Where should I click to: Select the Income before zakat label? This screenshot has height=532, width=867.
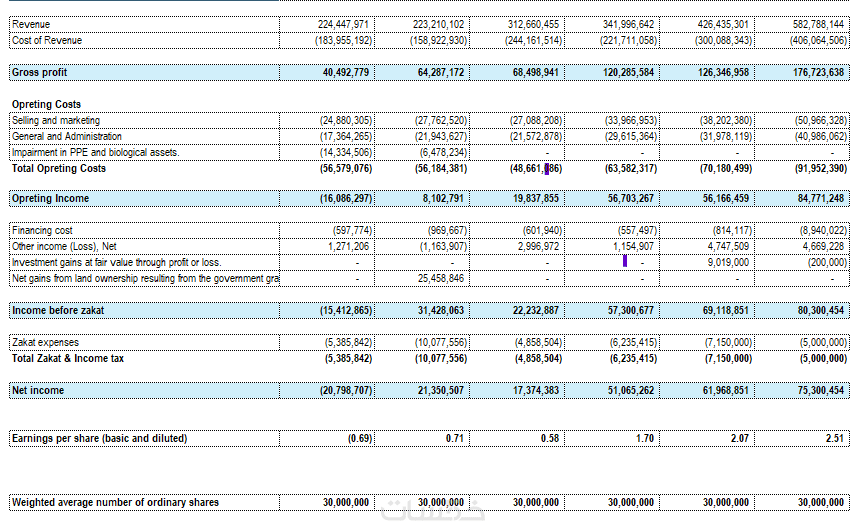tap(58, 311)
